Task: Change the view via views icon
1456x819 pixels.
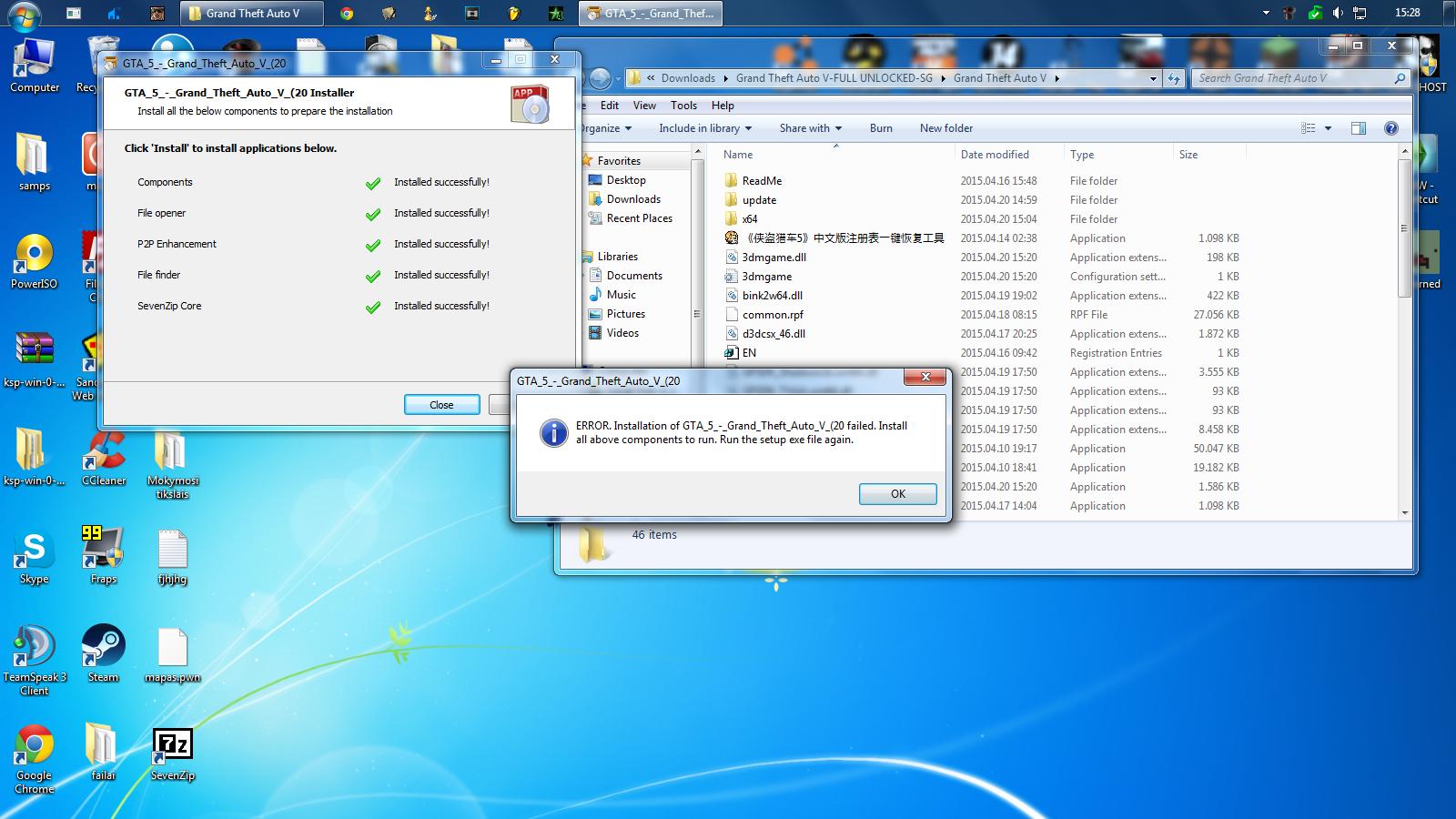Action: click(1309, 128)
